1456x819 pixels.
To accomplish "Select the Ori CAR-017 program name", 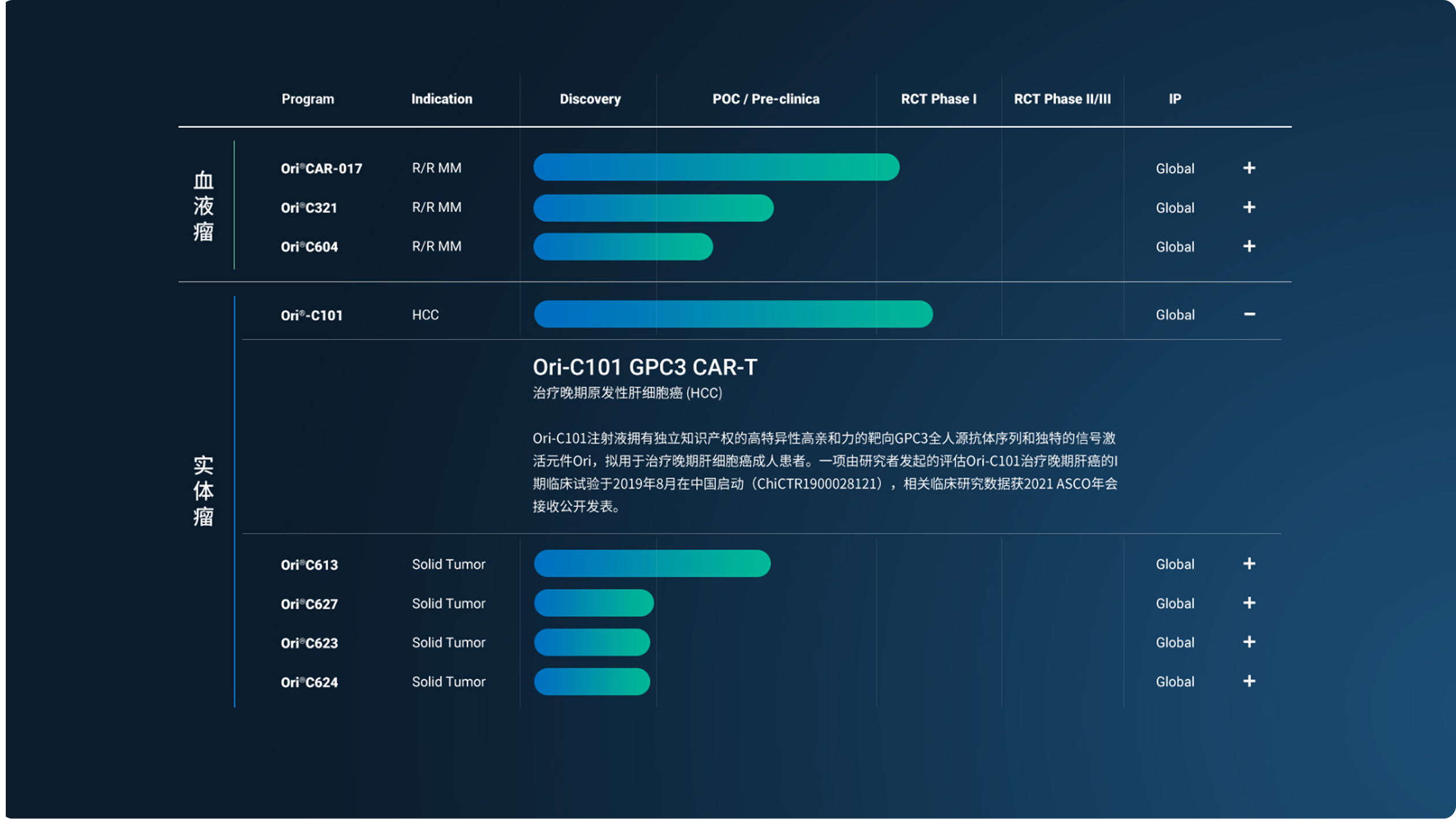I will tap(321, 169).
